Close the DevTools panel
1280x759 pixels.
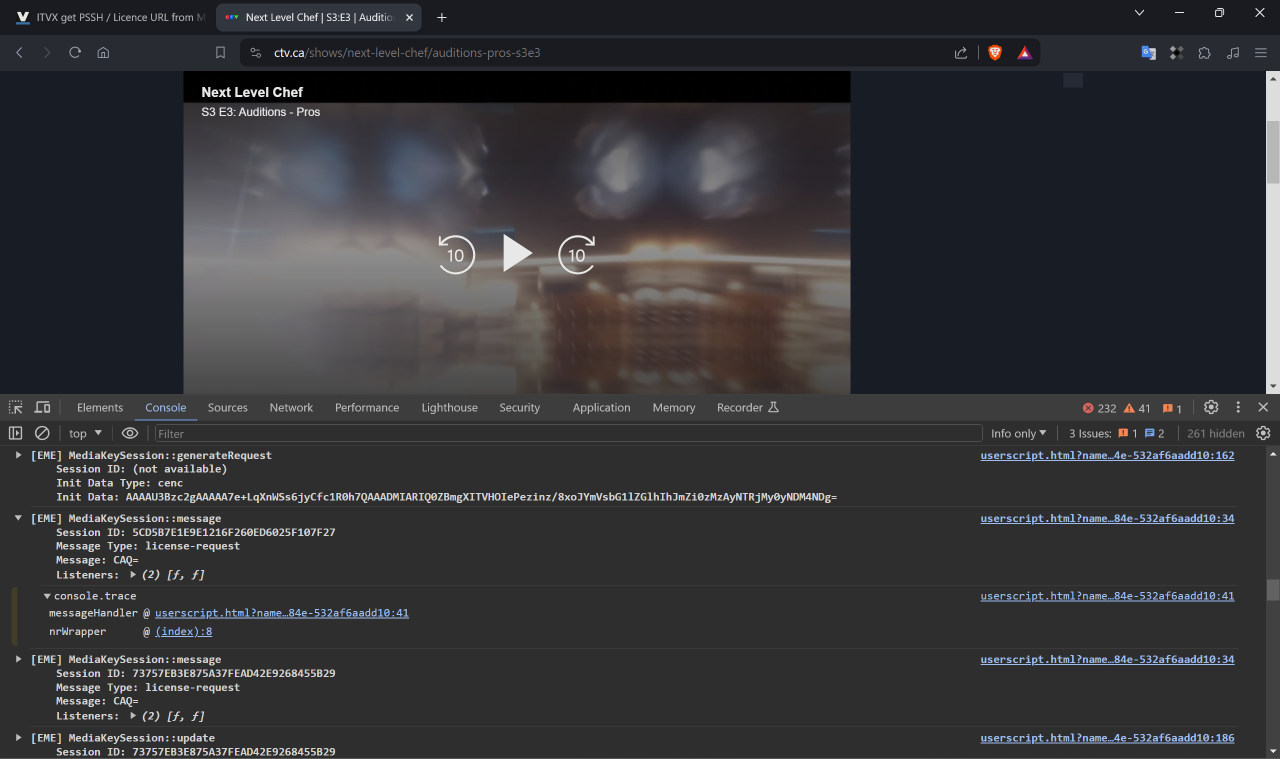1263,407
